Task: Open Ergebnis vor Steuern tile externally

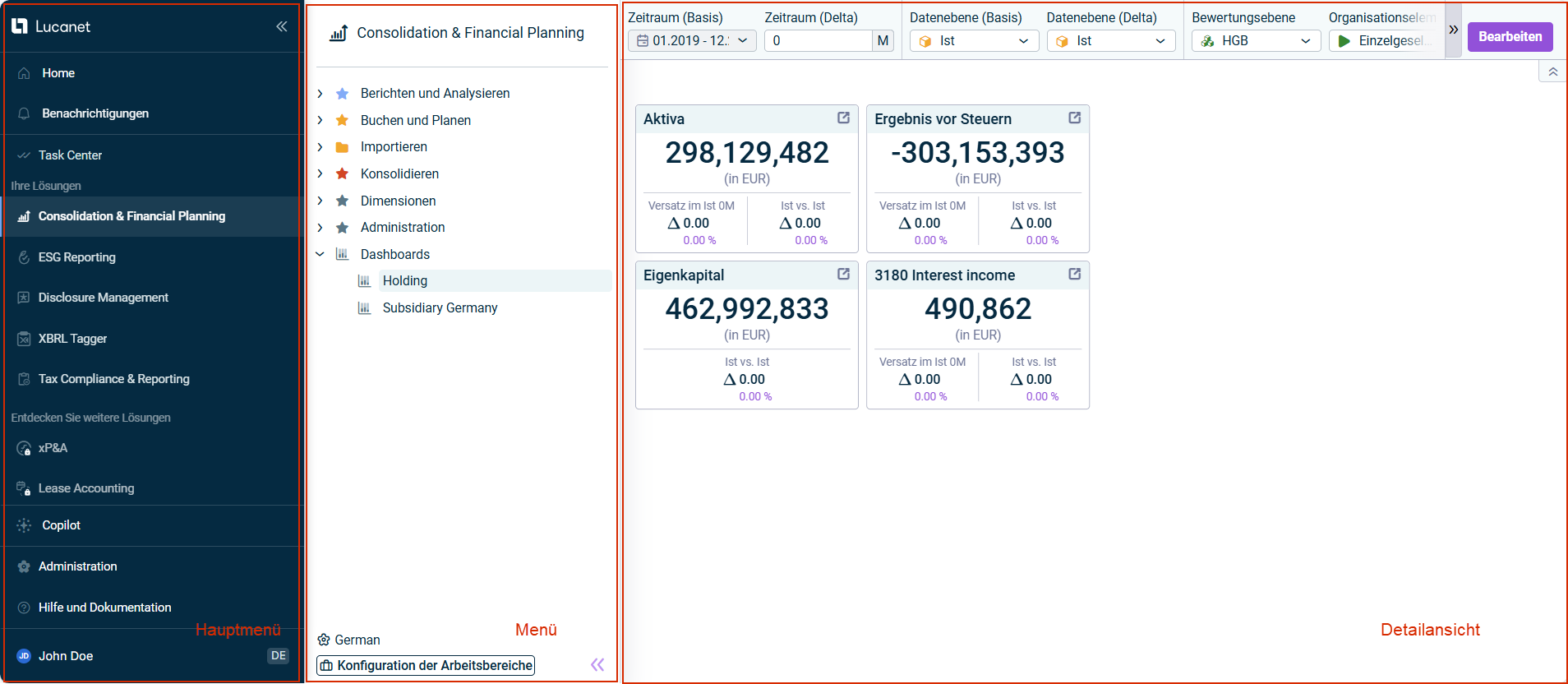Action: pyautogui.click(x=1074, y=118)
